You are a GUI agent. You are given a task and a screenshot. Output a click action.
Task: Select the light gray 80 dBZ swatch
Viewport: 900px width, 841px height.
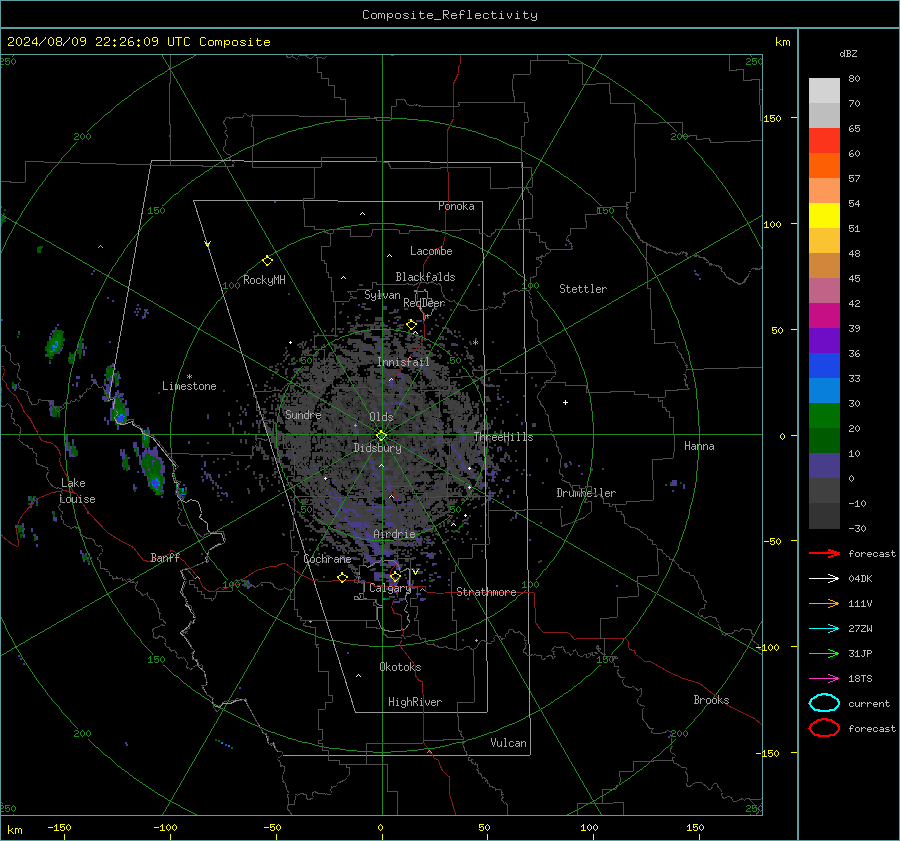tap(824, 91)
